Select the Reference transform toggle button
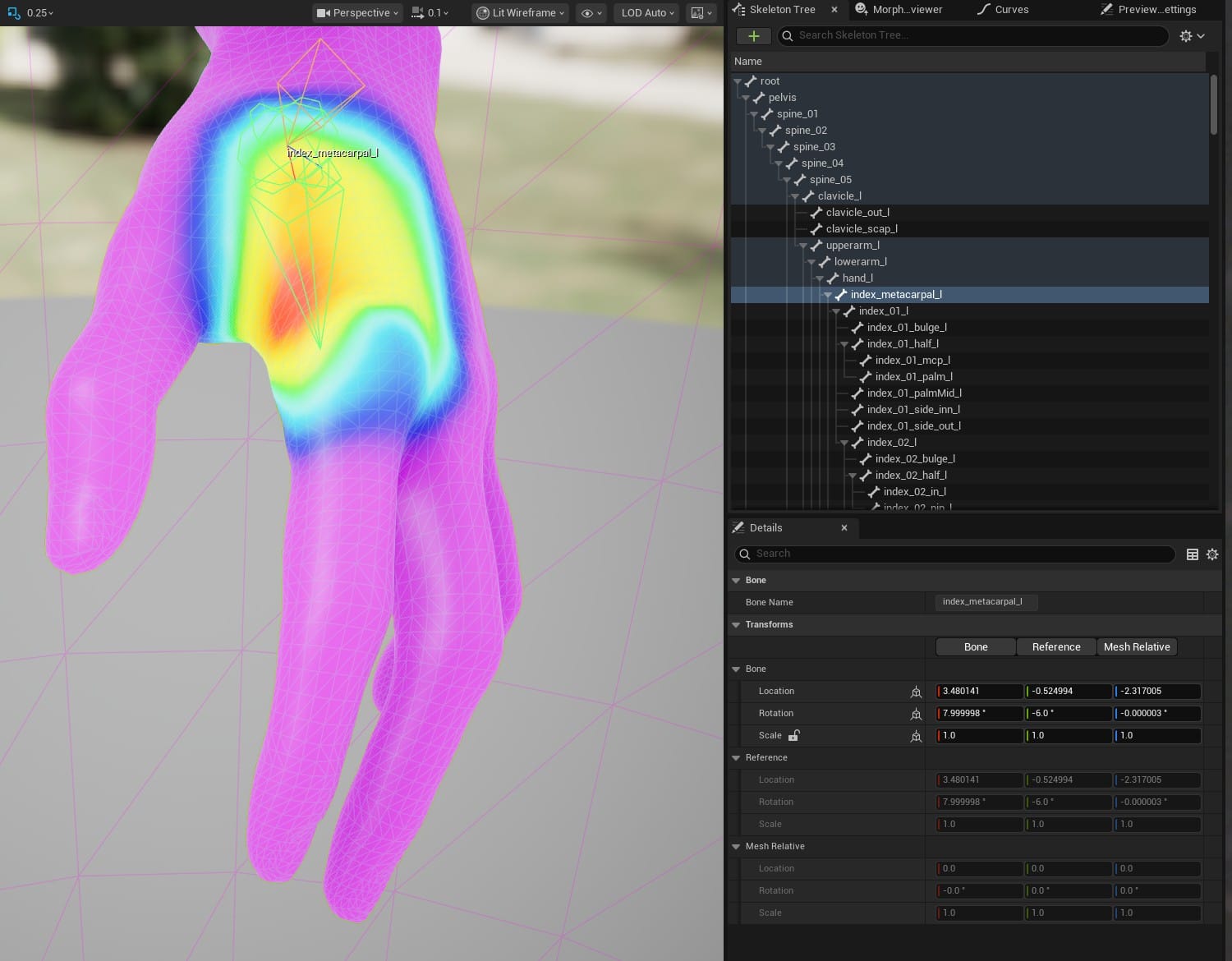1232x961 pixels. (x=1055, y=647)
